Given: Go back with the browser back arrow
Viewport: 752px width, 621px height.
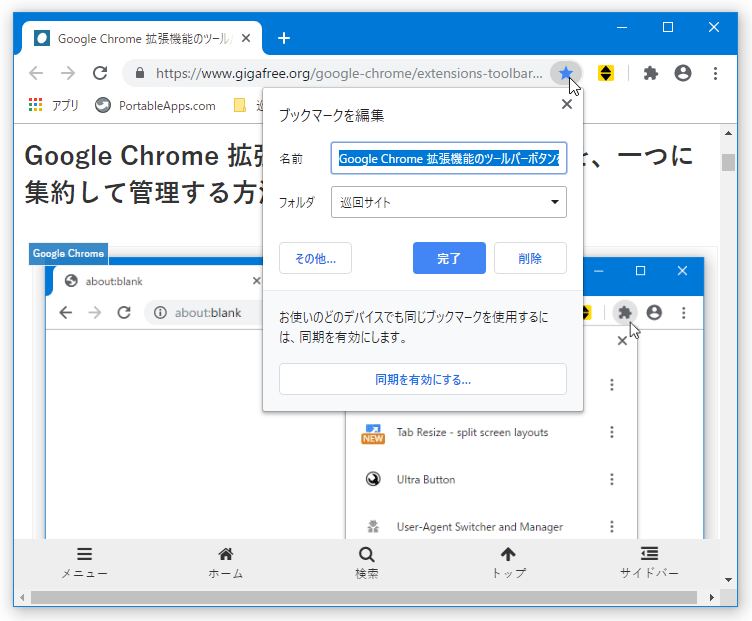Looking at the screenshot, I should point(36,73).
